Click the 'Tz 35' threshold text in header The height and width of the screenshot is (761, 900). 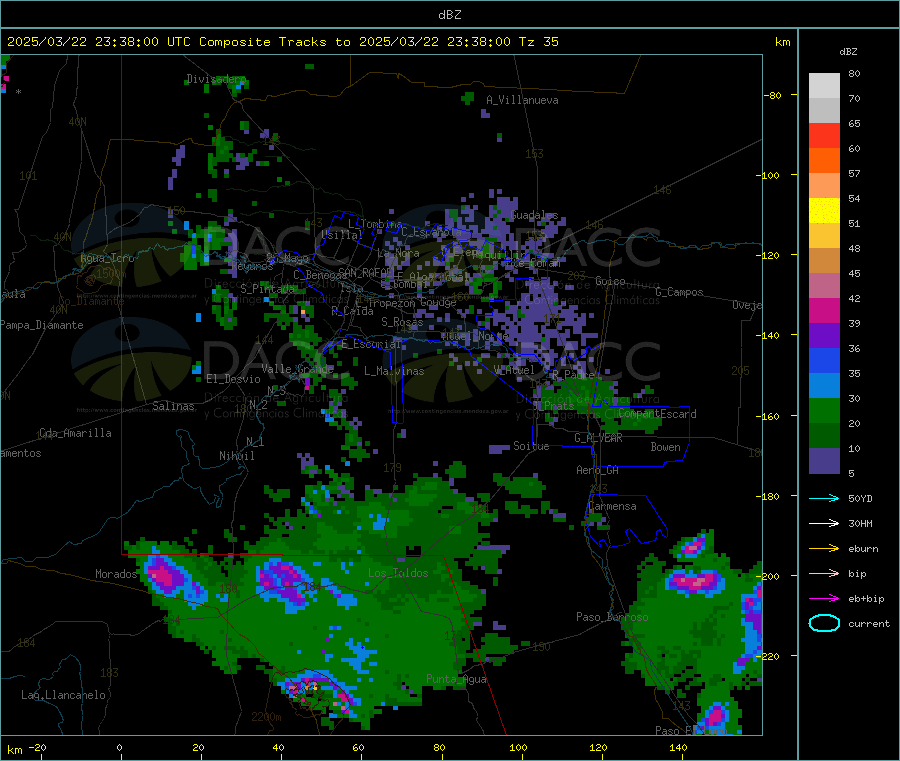[538, 42]
